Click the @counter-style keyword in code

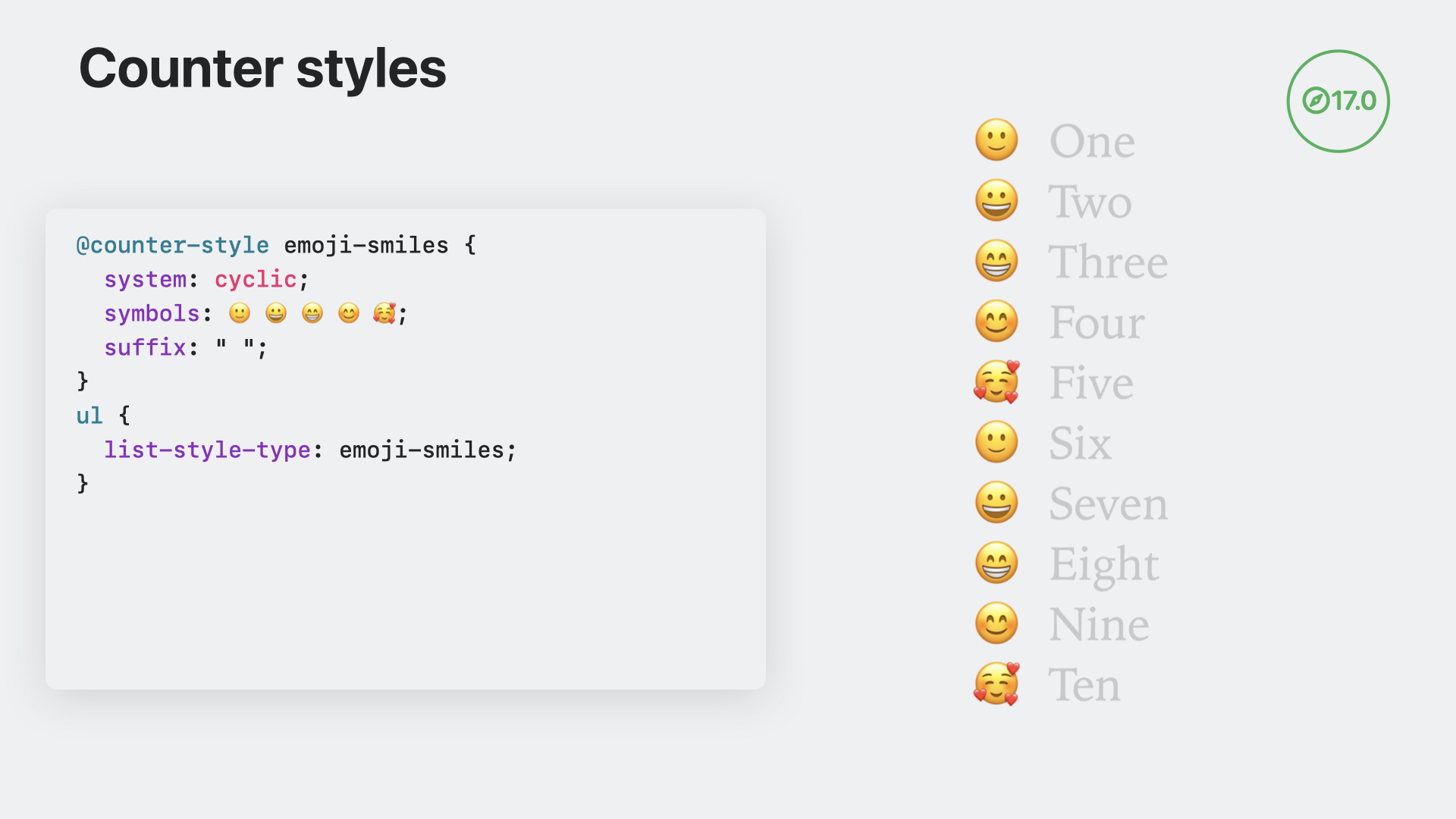point(172,245)
